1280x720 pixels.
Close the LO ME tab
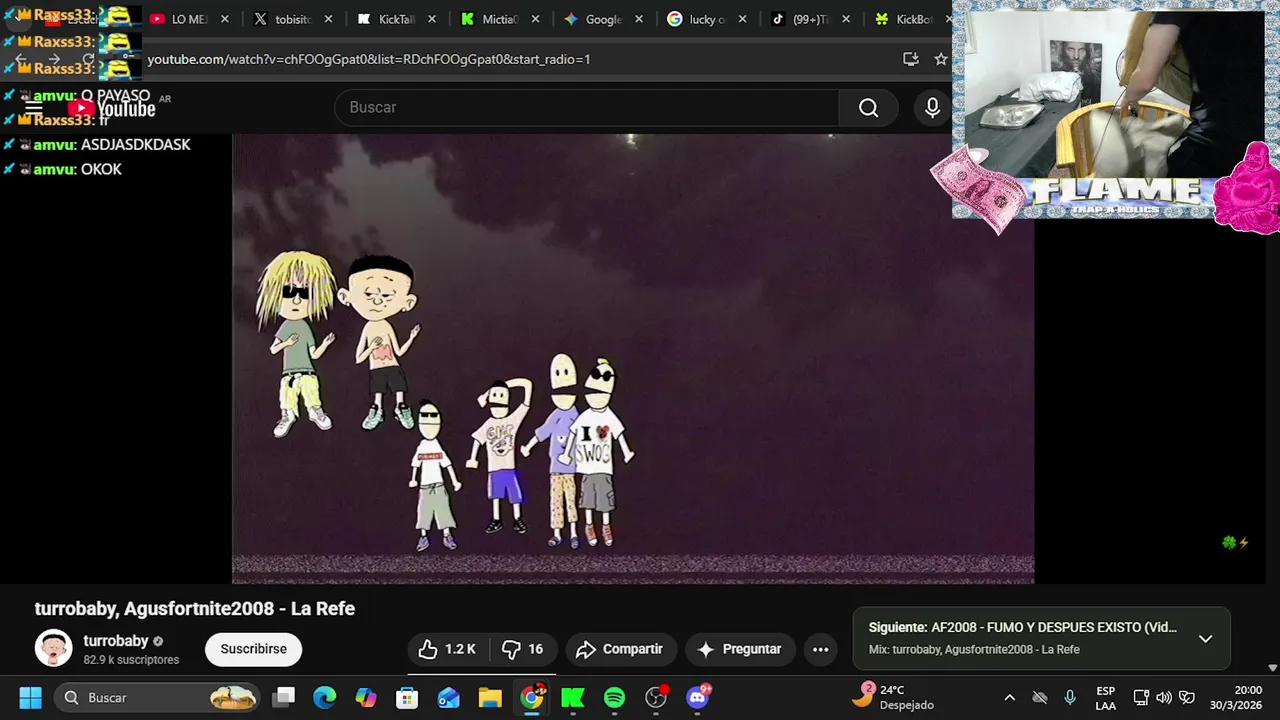point(224,19)
